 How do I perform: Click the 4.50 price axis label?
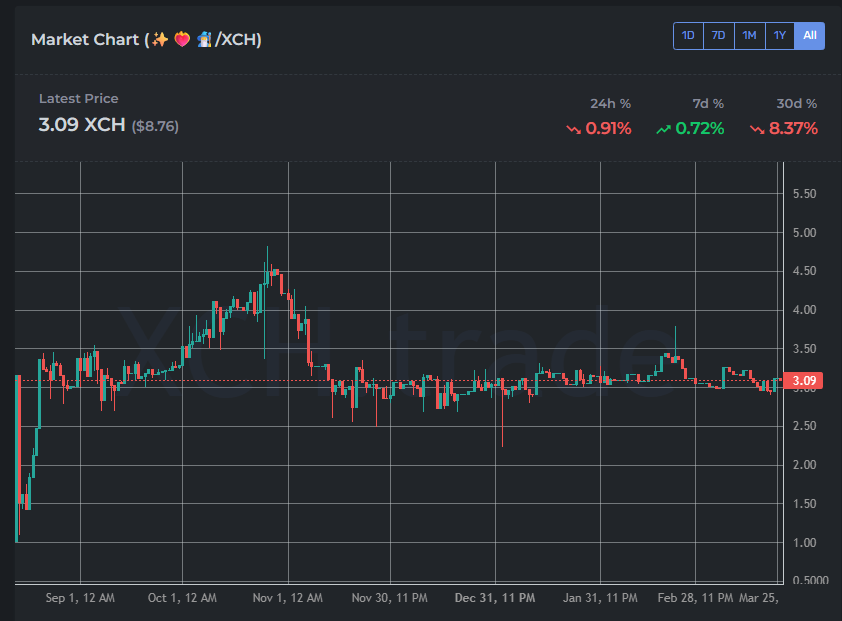tap(804, 271)
